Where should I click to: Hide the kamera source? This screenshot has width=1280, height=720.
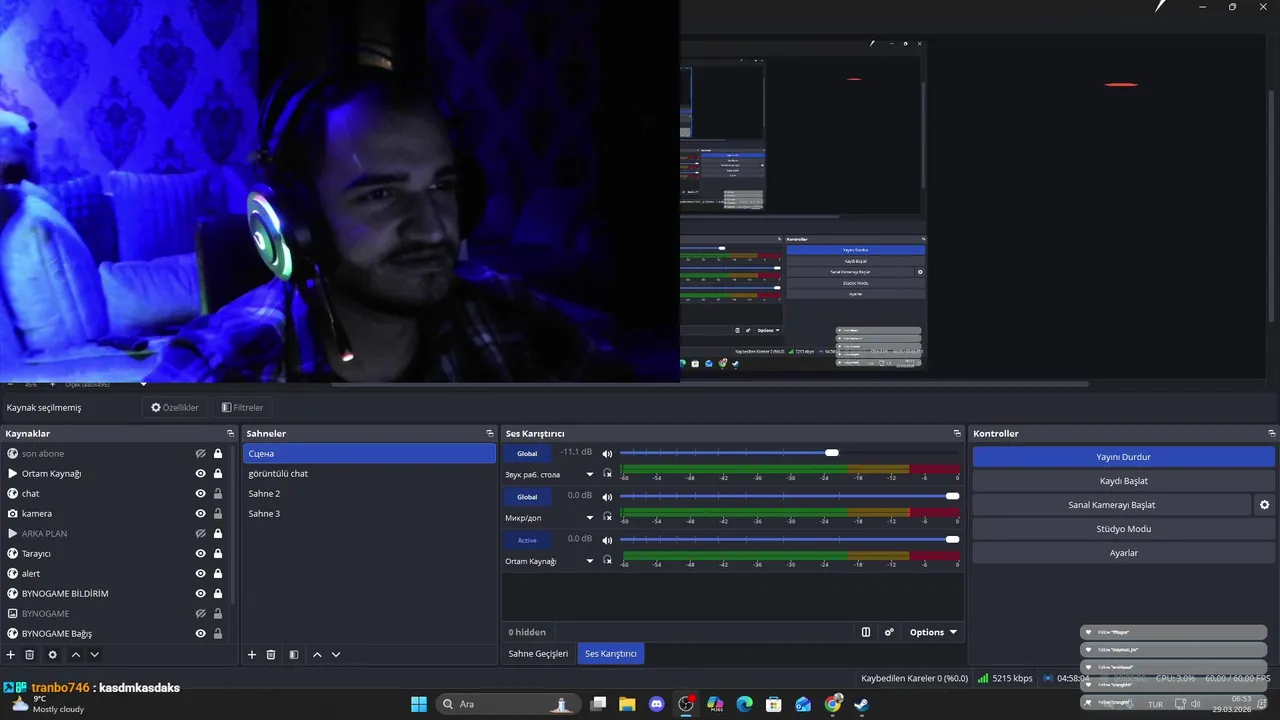point(200,514)
